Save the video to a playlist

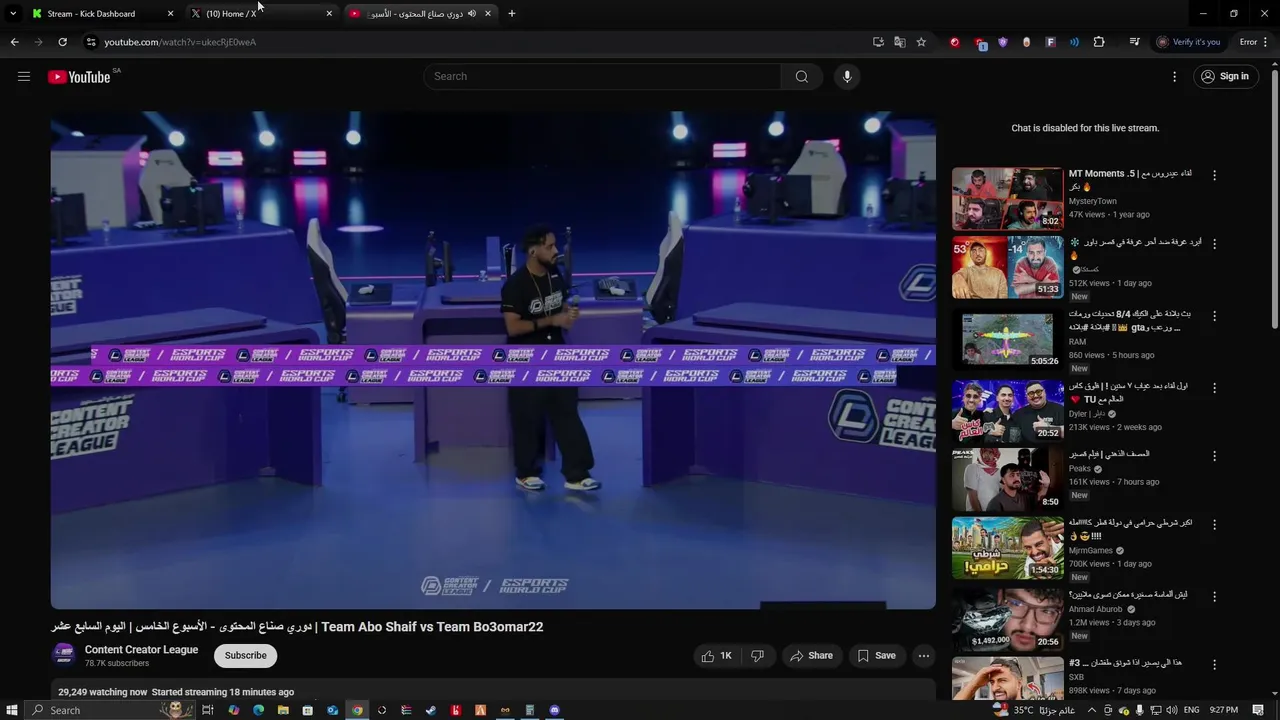tap(876, 656)
